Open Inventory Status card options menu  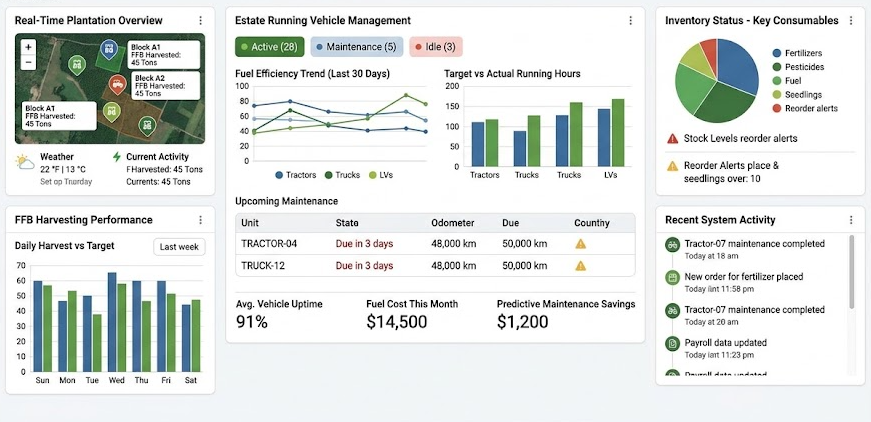[851, 21]
